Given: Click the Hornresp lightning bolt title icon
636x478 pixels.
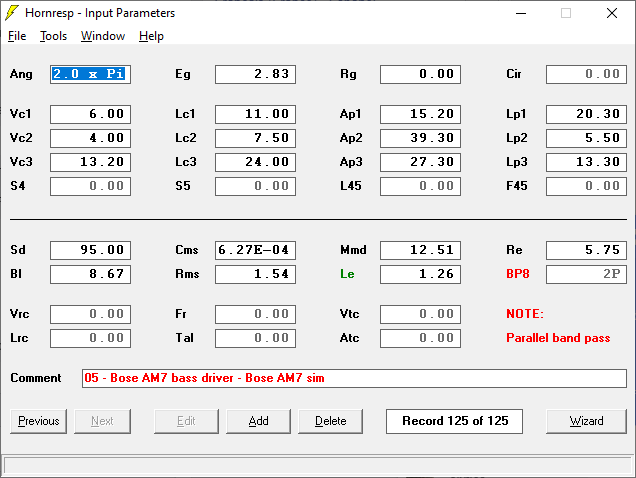Looking at the screenshot, I should coord(12,13).
